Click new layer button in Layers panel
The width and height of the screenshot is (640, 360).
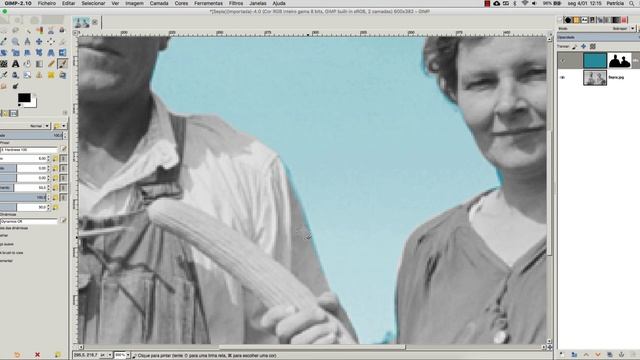click(561, 355)
